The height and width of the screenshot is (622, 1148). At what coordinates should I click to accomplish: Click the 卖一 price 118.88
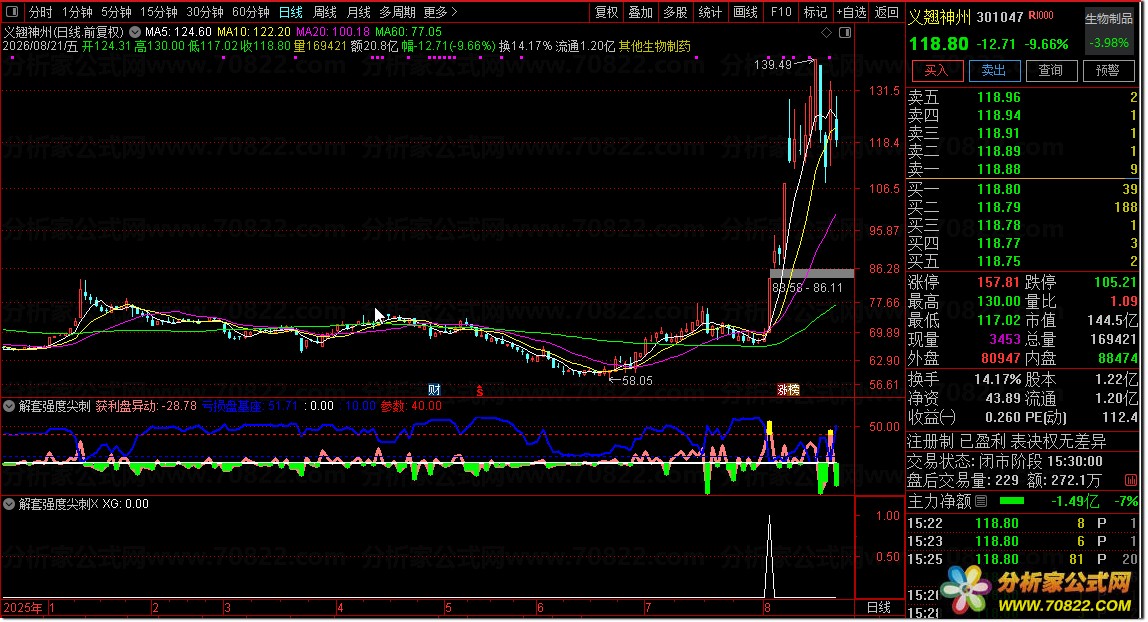point(999,170)
